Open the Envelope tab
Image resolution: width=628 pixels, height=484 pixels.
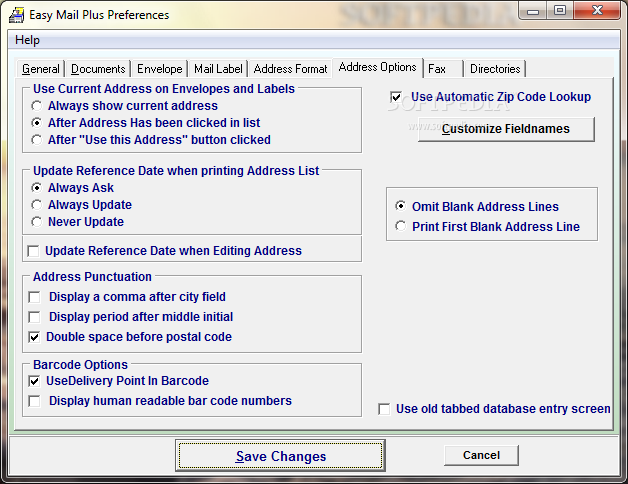(159, 69)
